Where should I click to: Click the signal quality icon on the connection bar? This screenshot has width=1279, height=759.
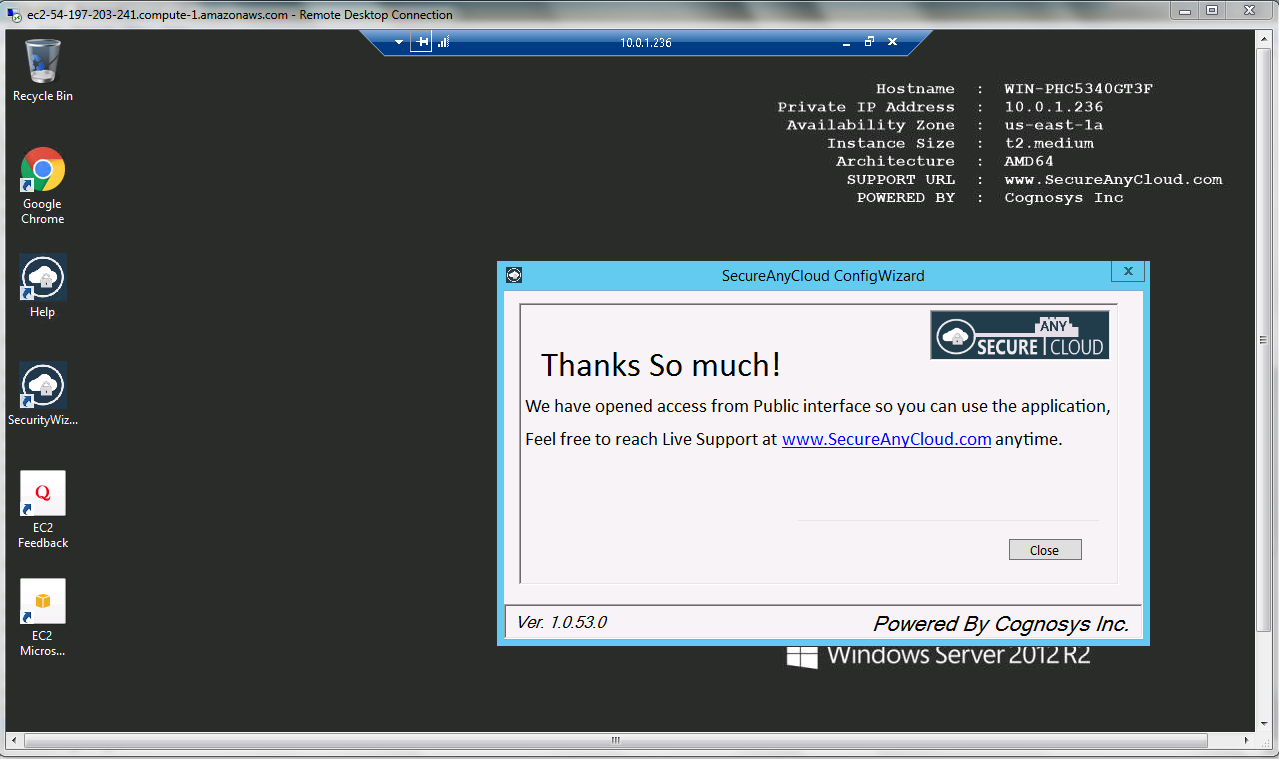(x=441, y=42)
